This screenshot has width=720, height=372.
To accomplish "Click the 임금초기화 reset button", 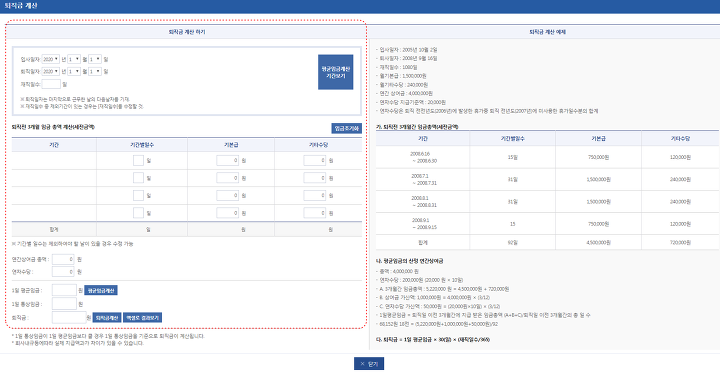I will pyautogui.click(x=347, y=128).
